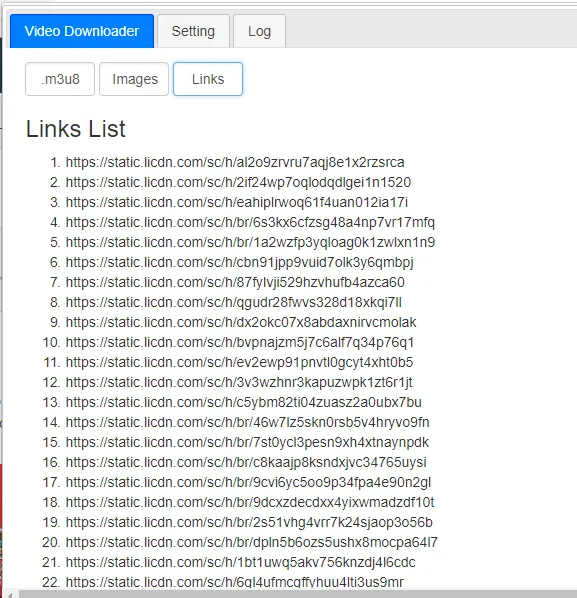Click the Links List heading
Screen dimensions: 577x598
tap(76, 129)
